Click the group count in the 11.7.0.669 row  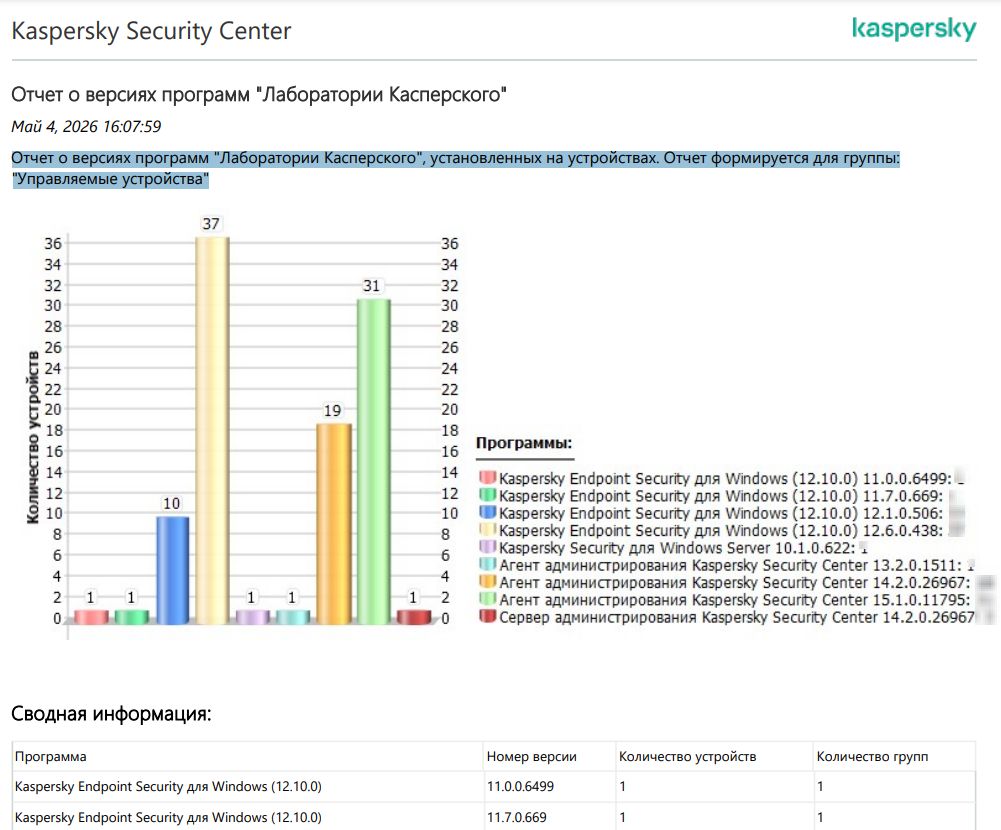tap(820, 817)
